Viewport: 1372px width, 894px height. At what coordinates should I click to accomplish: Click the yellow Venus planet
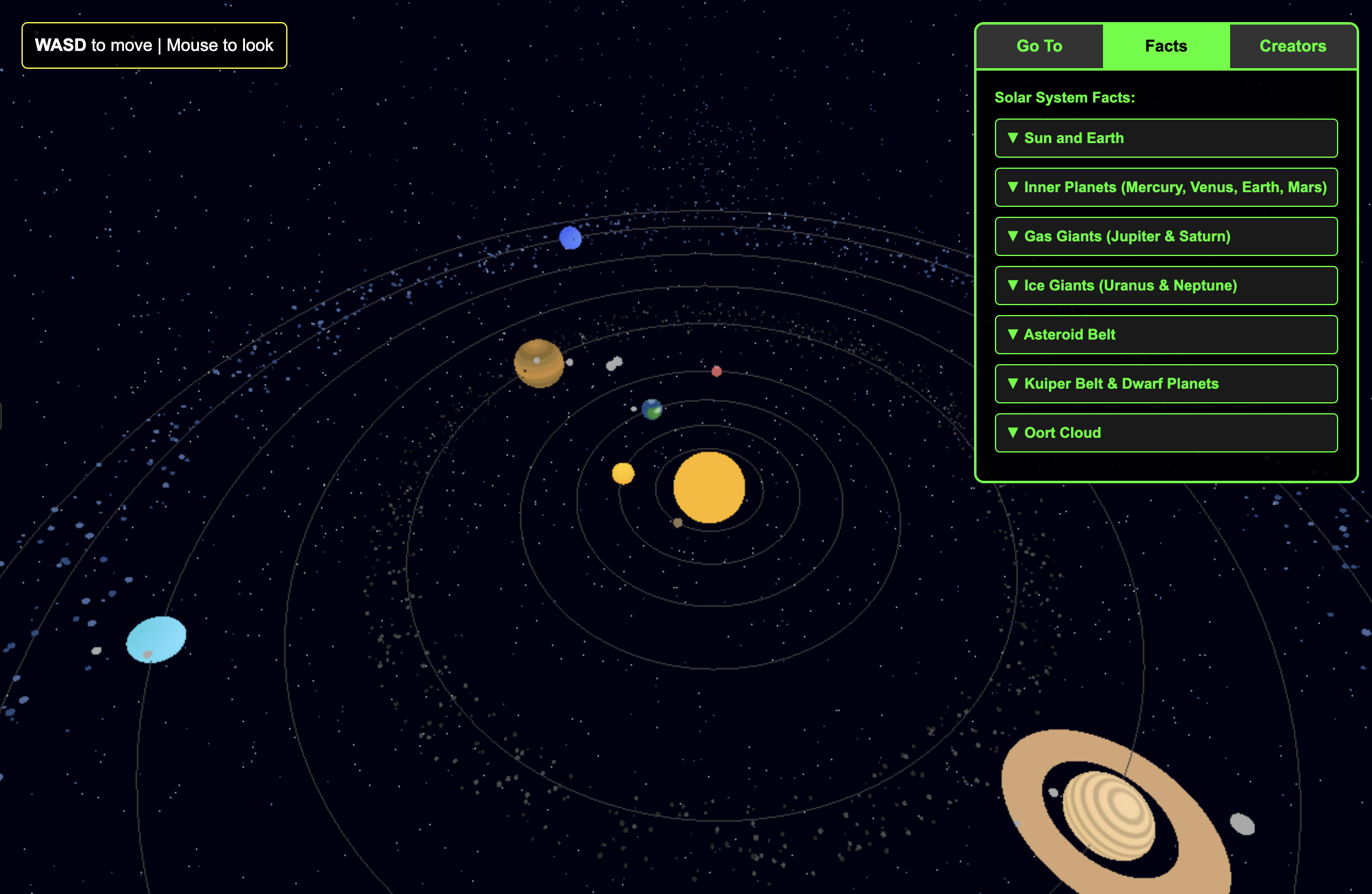(x=623, y=473)
